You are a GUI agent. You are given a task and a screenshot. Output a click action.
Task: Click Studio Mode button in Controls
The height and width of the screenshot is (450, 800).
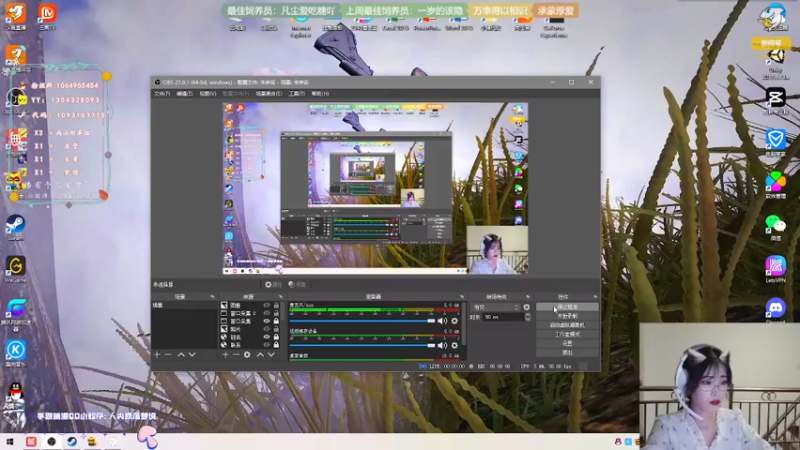coord(567,334)
